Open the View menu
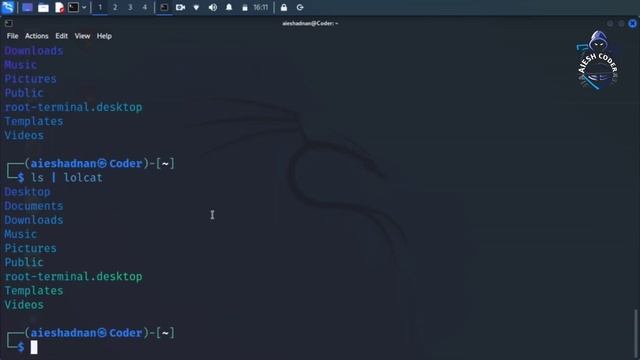Viewport: 640px width, 360px height. click(x=82, y=36)
